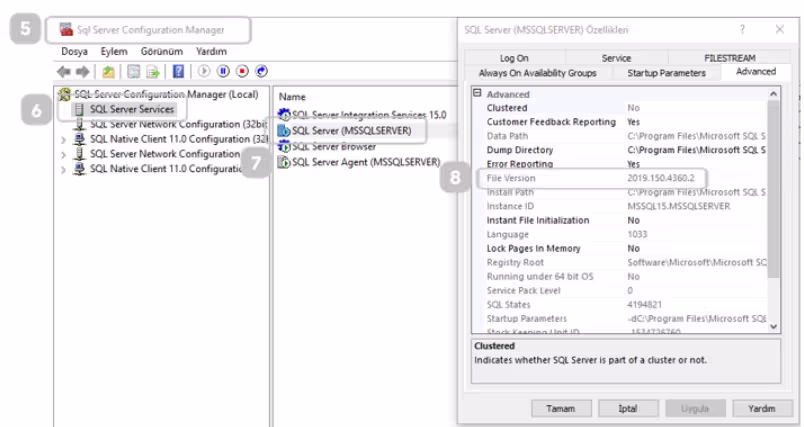Click the Instance ID value MSSQL15.MSSQLSERVER
Screen dimensions: 804x427
pos(678,206)
